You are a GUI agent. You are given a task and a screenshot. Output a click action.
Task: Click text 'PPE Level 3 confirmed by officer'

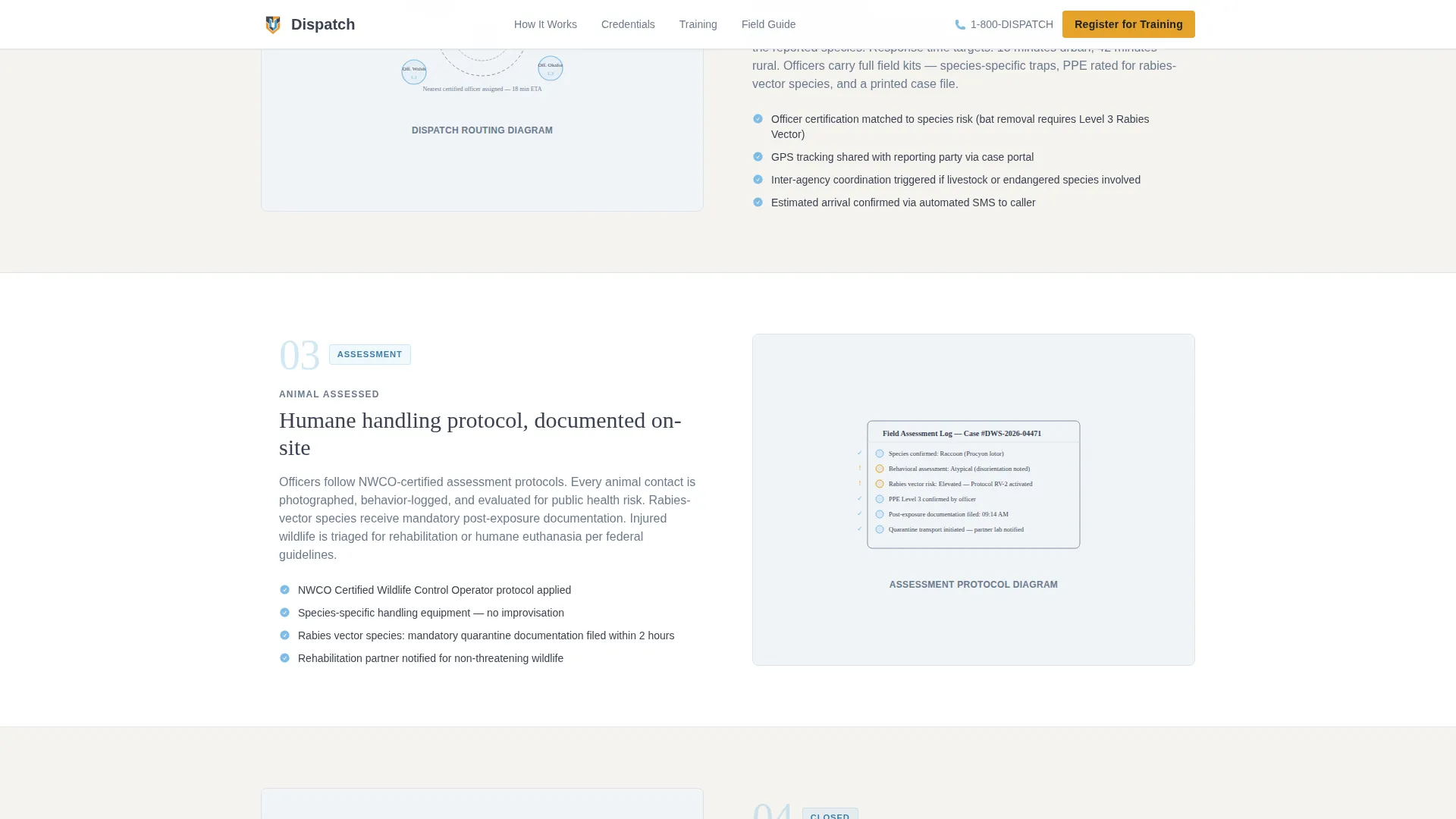coord(932,499)
